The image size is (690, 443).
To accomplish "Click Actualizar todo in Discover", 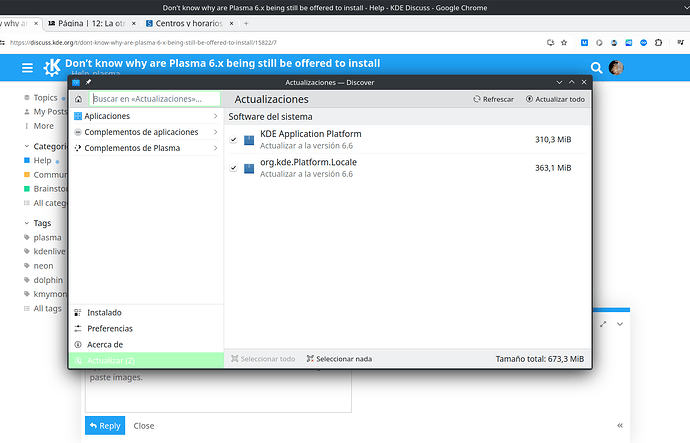I will [x=555, y=99].
